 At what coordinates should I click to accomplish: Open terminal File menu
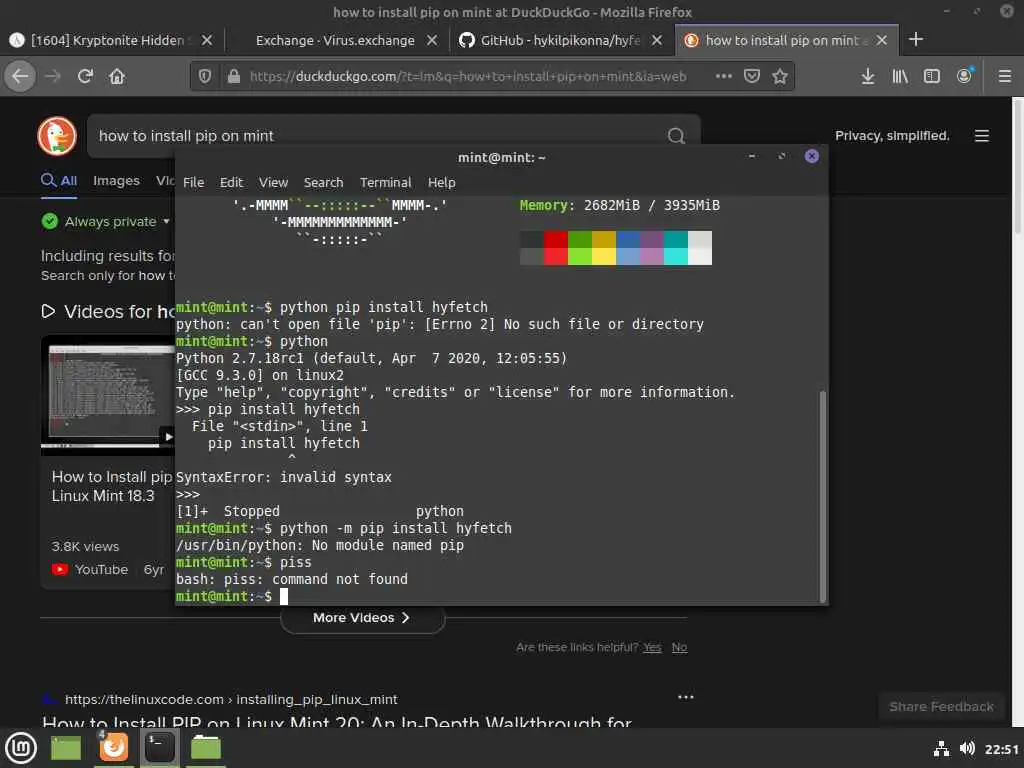coord(193,182)
